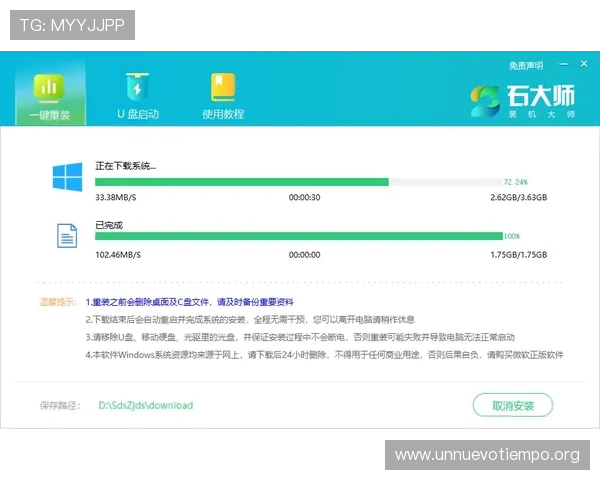
Task: Click tip 2 about automatic restart
Action: pos(250,320)
